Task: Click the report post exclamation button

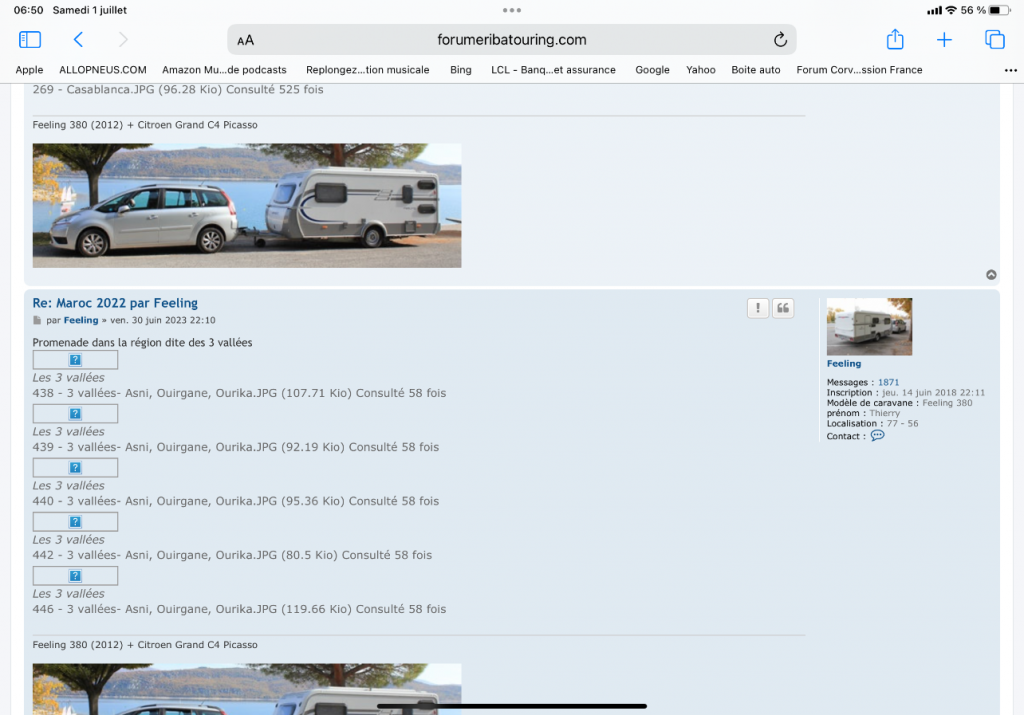Action: click(758, 308)
